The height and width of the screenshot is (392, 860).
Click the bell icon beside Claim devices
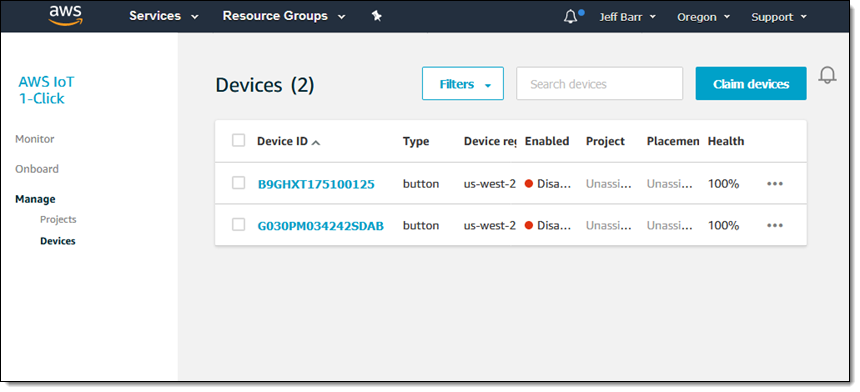827,75
